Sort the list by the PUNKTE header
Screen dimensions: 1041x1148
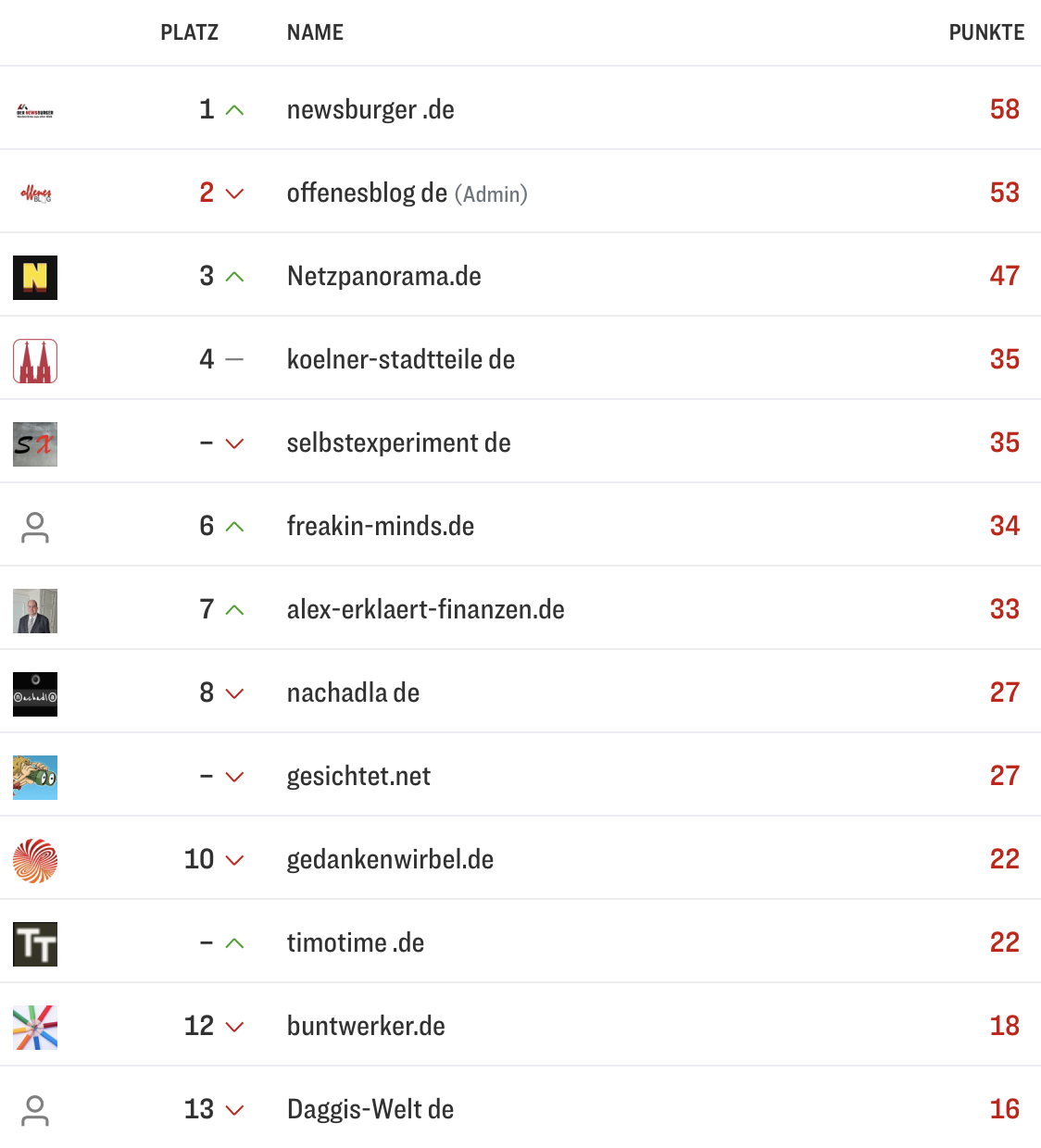click(985, 32)
